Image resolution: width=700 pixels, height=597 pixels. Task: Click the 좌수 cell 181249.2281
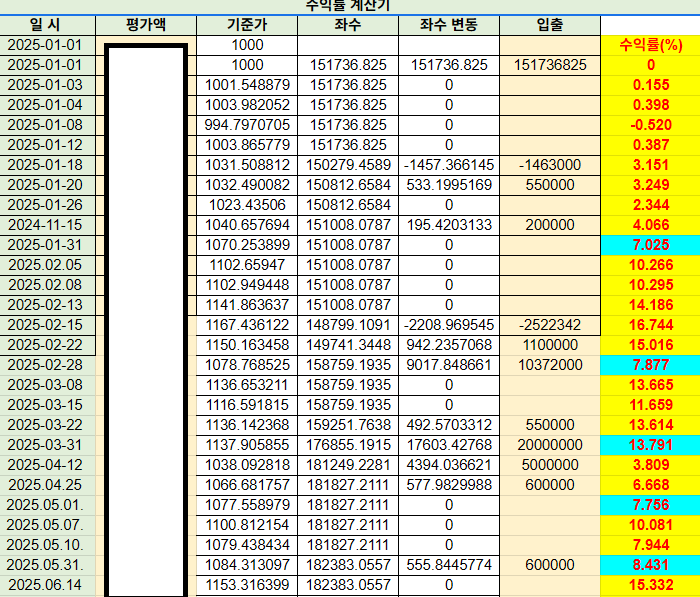pyautogui.click(x=348, y=465)
